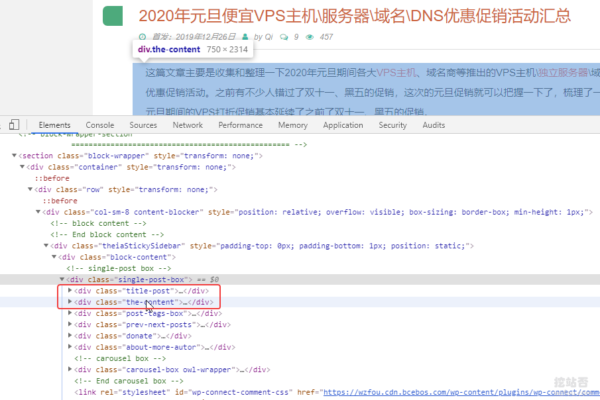Expand the post-tags-box div node

[70, 313]
